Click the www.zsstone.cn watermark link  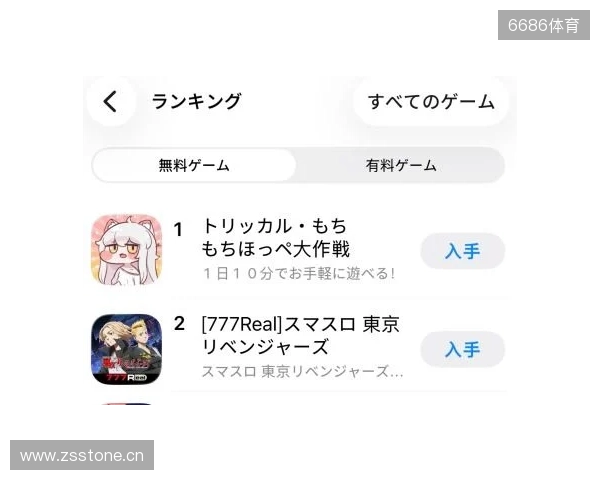click(x=82, y=455)
